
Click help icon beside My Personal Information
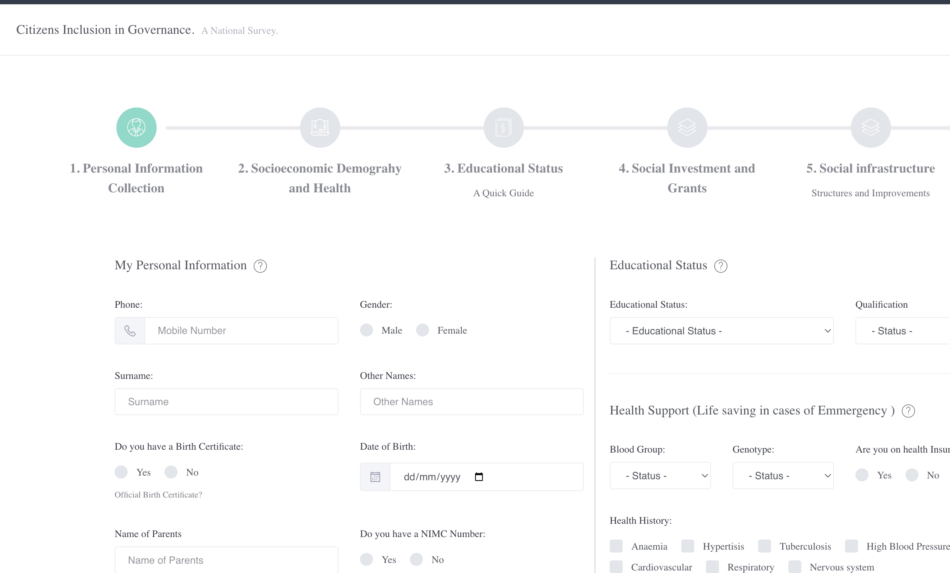(x=260, y=266)
